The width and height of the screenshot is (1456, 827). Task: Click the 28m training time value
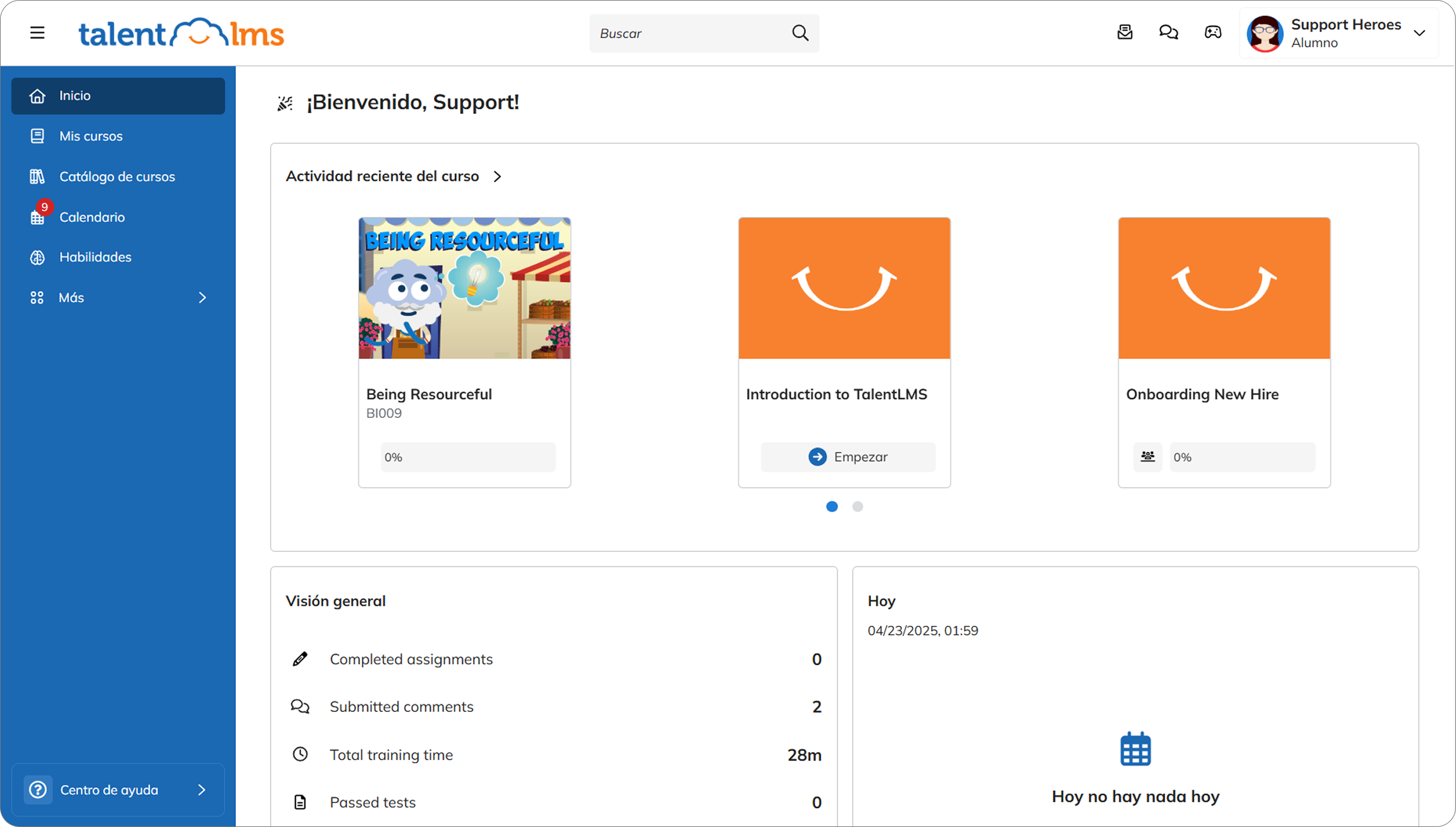pos(804,754)
